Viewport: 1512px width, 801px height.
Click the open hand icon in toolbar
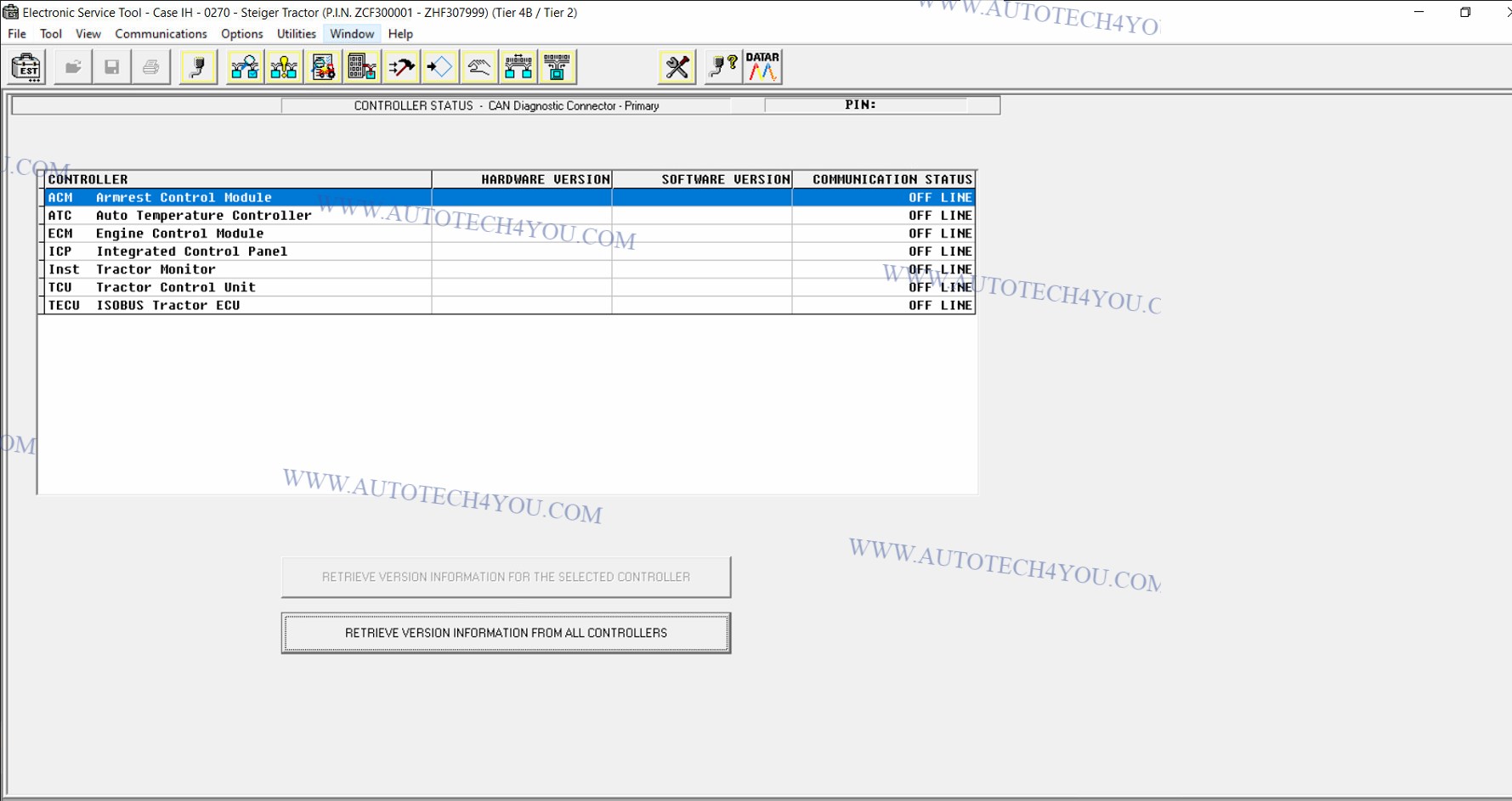(479, 67)
